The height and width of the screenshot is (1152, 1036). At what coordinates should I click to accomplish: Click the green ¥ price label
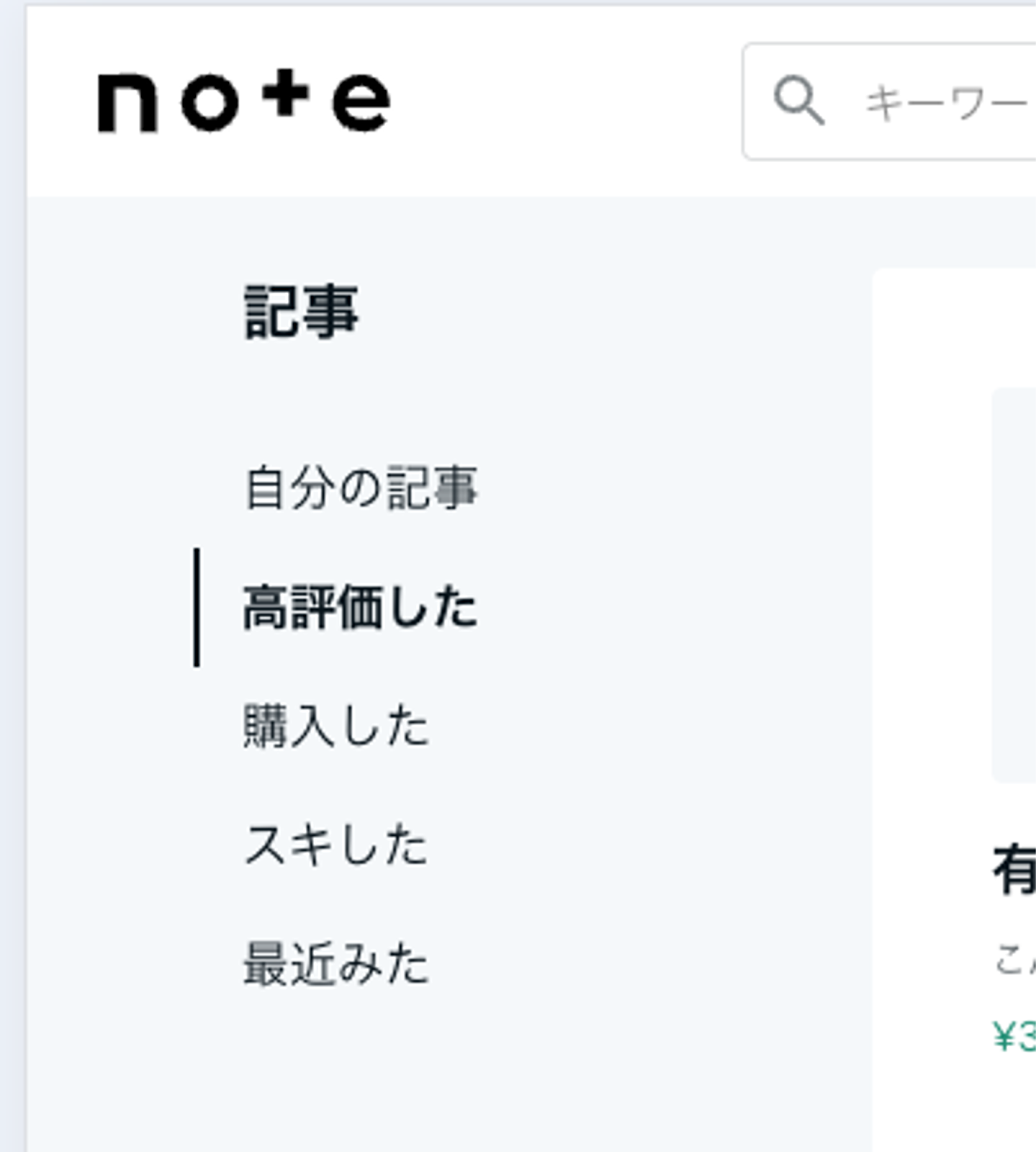[1014, 1038]
